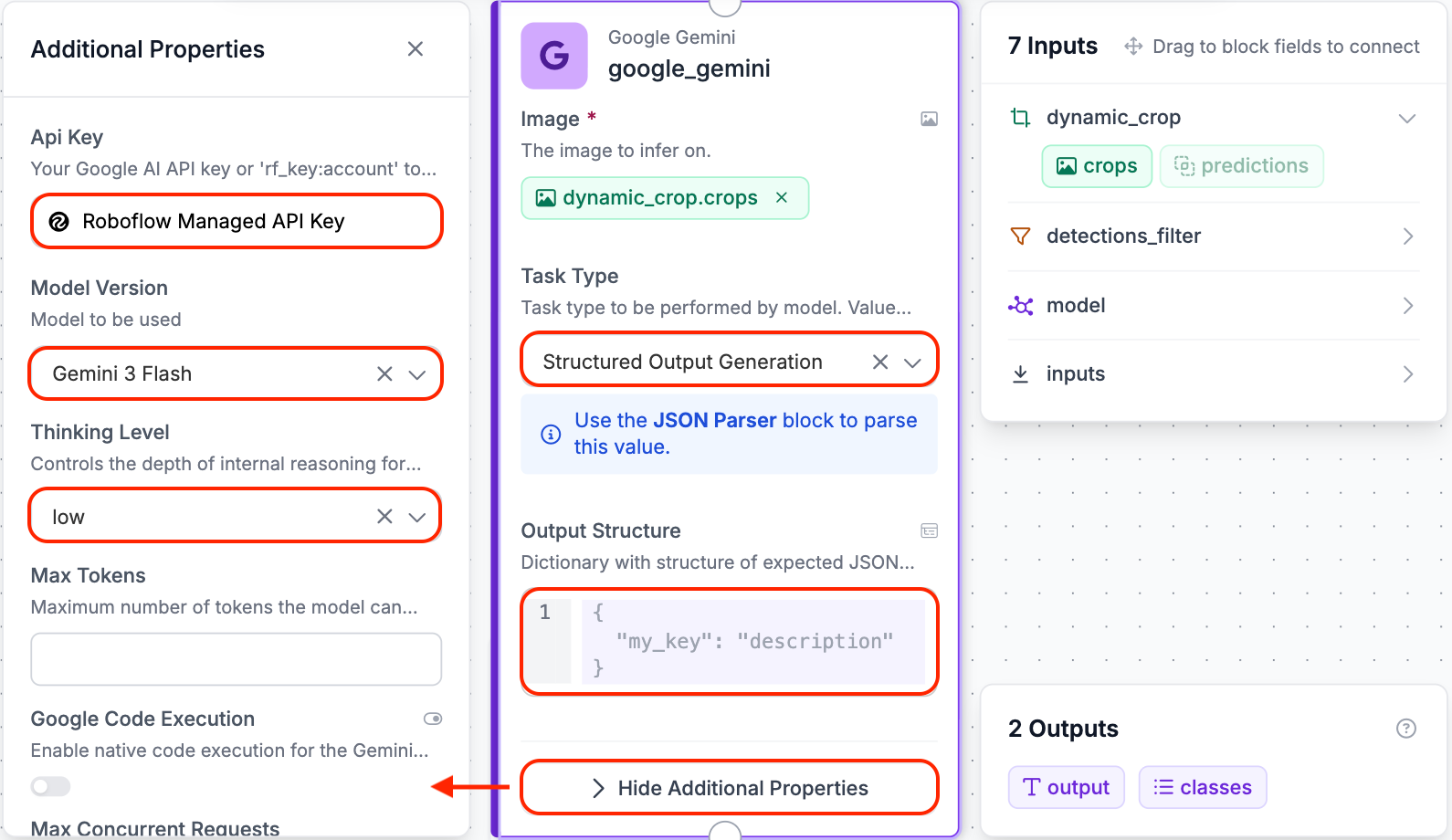This screenshot has width=1452, height=840.
Task: Click the Google Code Execution parameter toggle icon
Action: click(433, 719)
